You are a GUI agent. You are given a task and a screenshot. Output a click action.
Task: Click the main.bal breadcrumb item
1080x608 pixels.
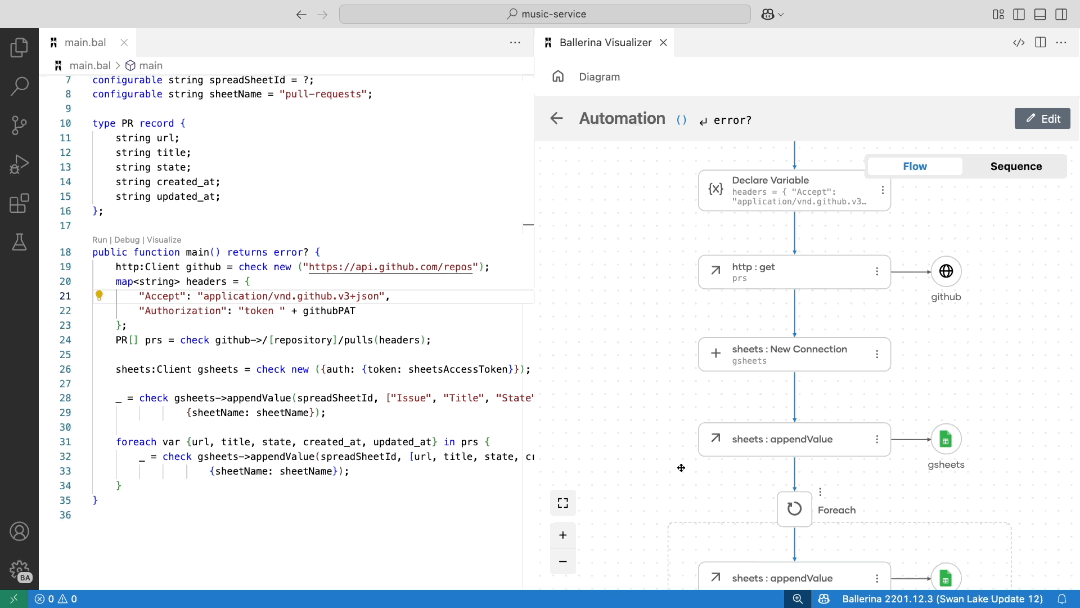pyautogui.click(x=90, y=65)
